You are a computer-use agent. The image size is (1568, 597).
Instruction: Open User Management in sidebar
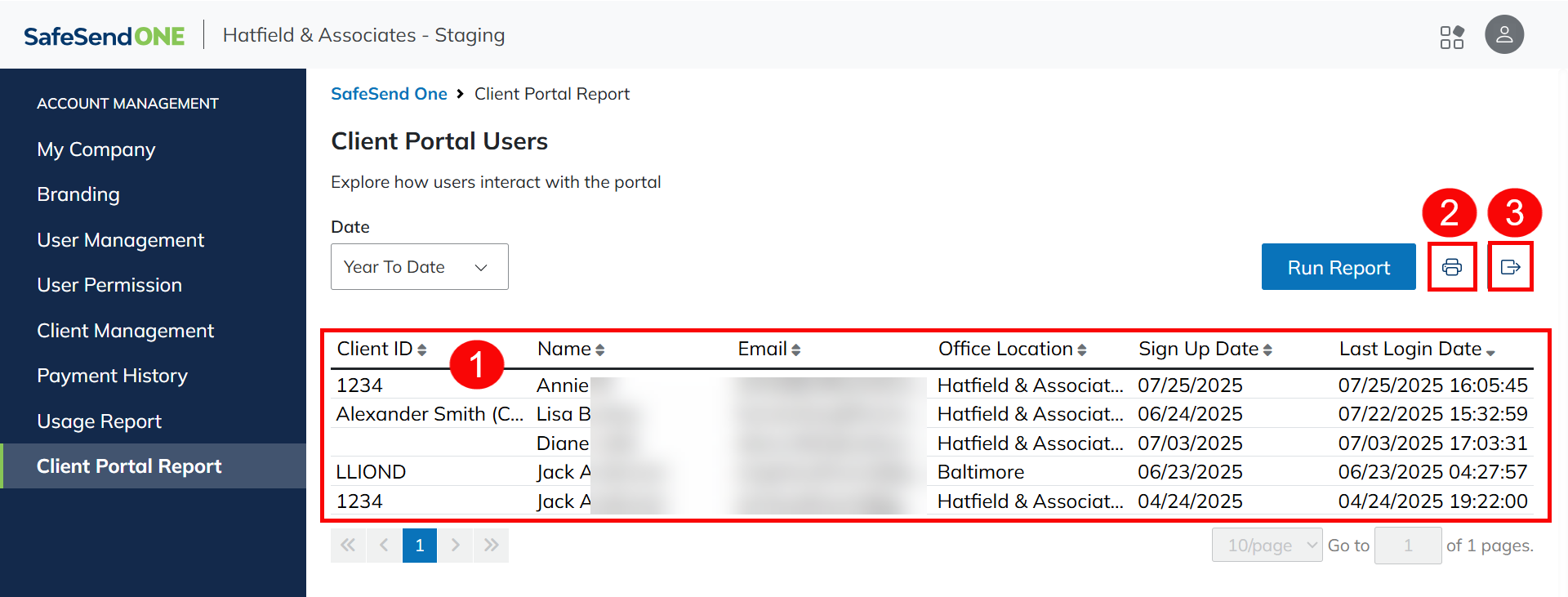121,240
